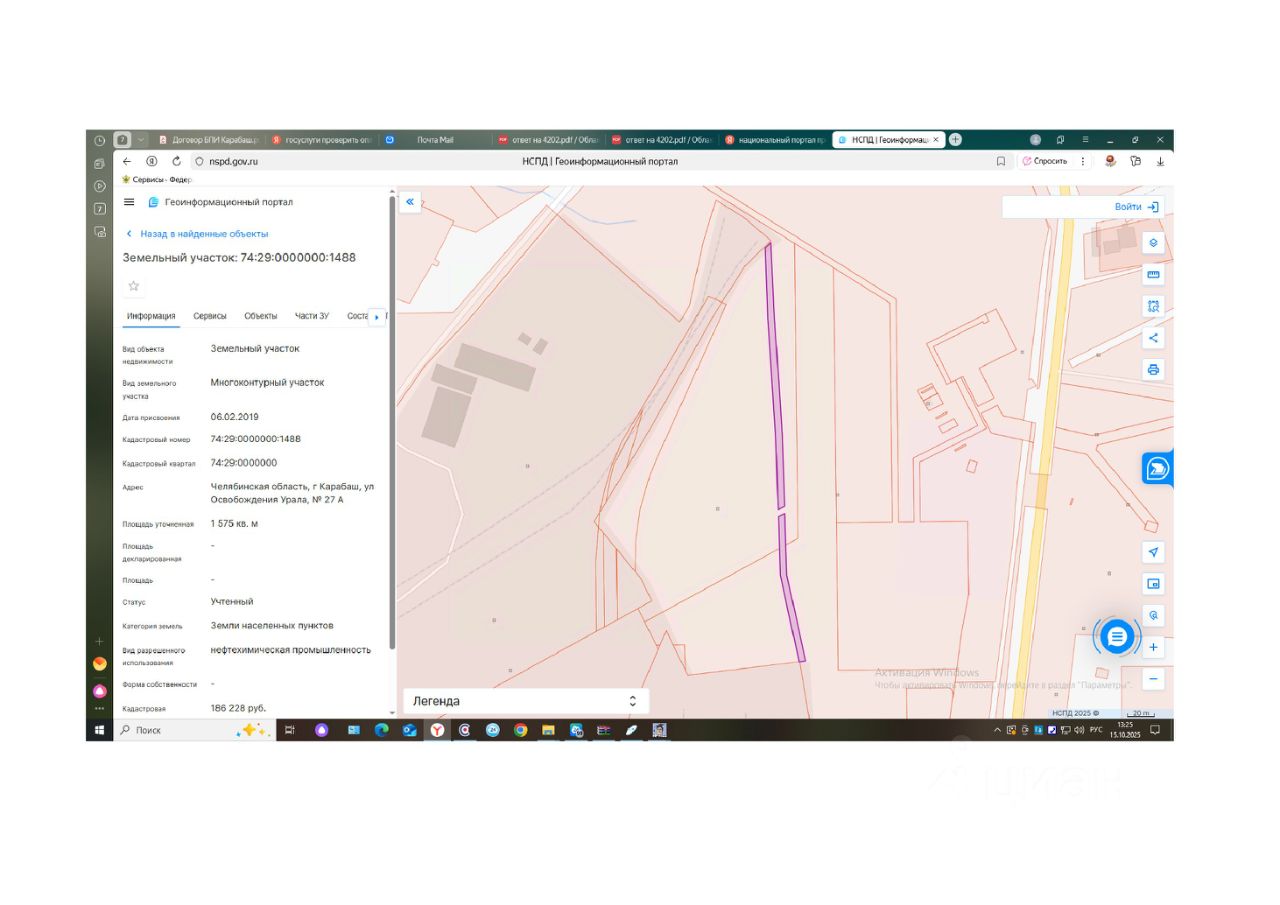
Task: Click the address value Челябинская область
Action: click(292, 493)
